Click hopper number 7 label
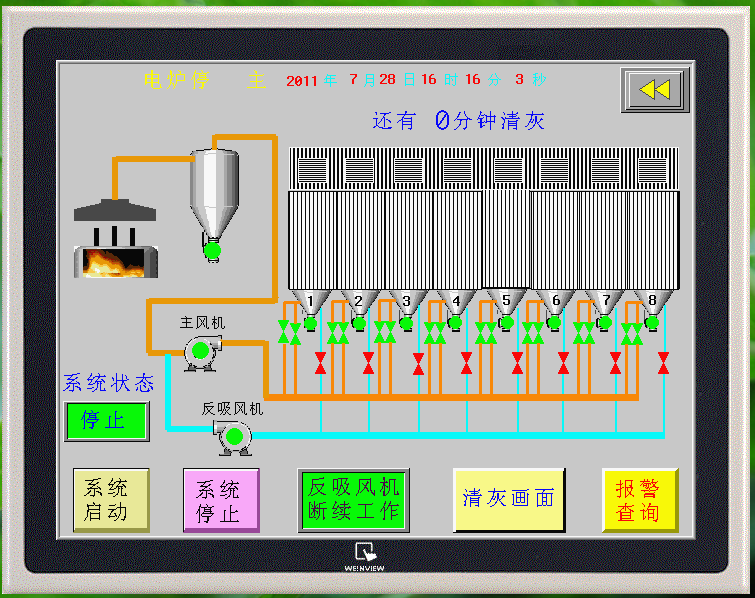The height and width of the screenshot is (598, 755). click(x=606, y=300)
